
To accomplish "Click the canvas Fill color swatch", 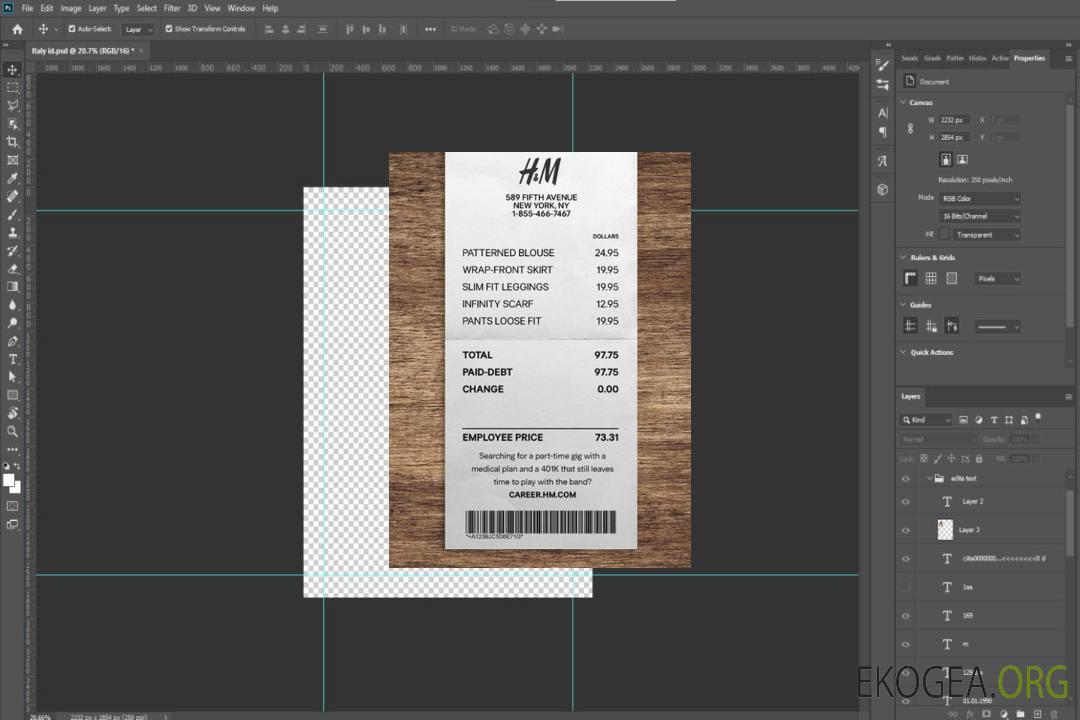I will pyautogui.click(x=945, y=235).
